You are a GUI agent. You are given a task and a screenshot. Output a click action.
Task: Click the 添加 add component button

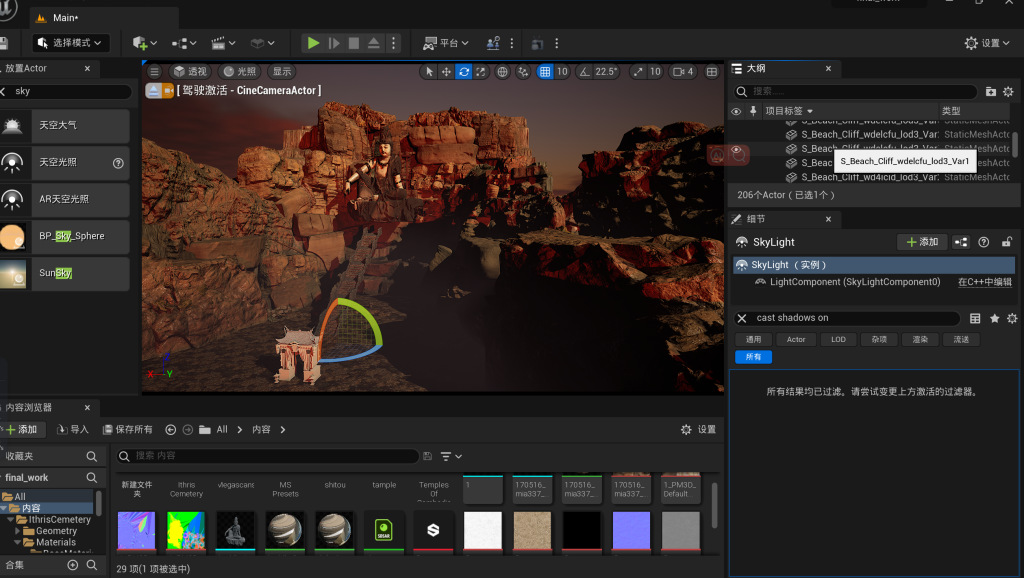(921, 242)
